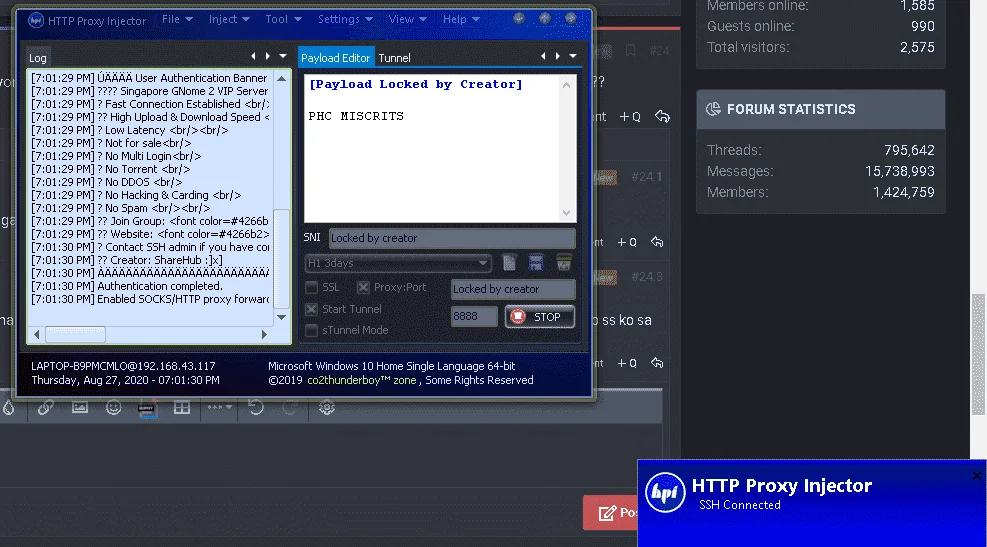Viewport: 987px width, 547px height.
Task: Click the Forum Statistics chart icon
Action: [713, 109]
